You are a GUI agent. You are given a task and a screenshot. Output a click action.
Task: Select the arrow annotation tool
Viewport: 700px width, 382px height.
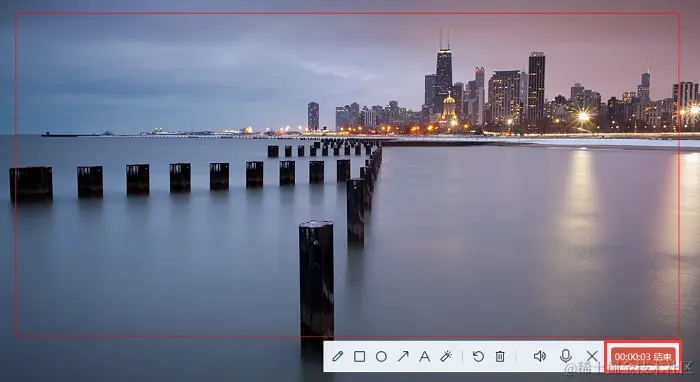(403, 356)
